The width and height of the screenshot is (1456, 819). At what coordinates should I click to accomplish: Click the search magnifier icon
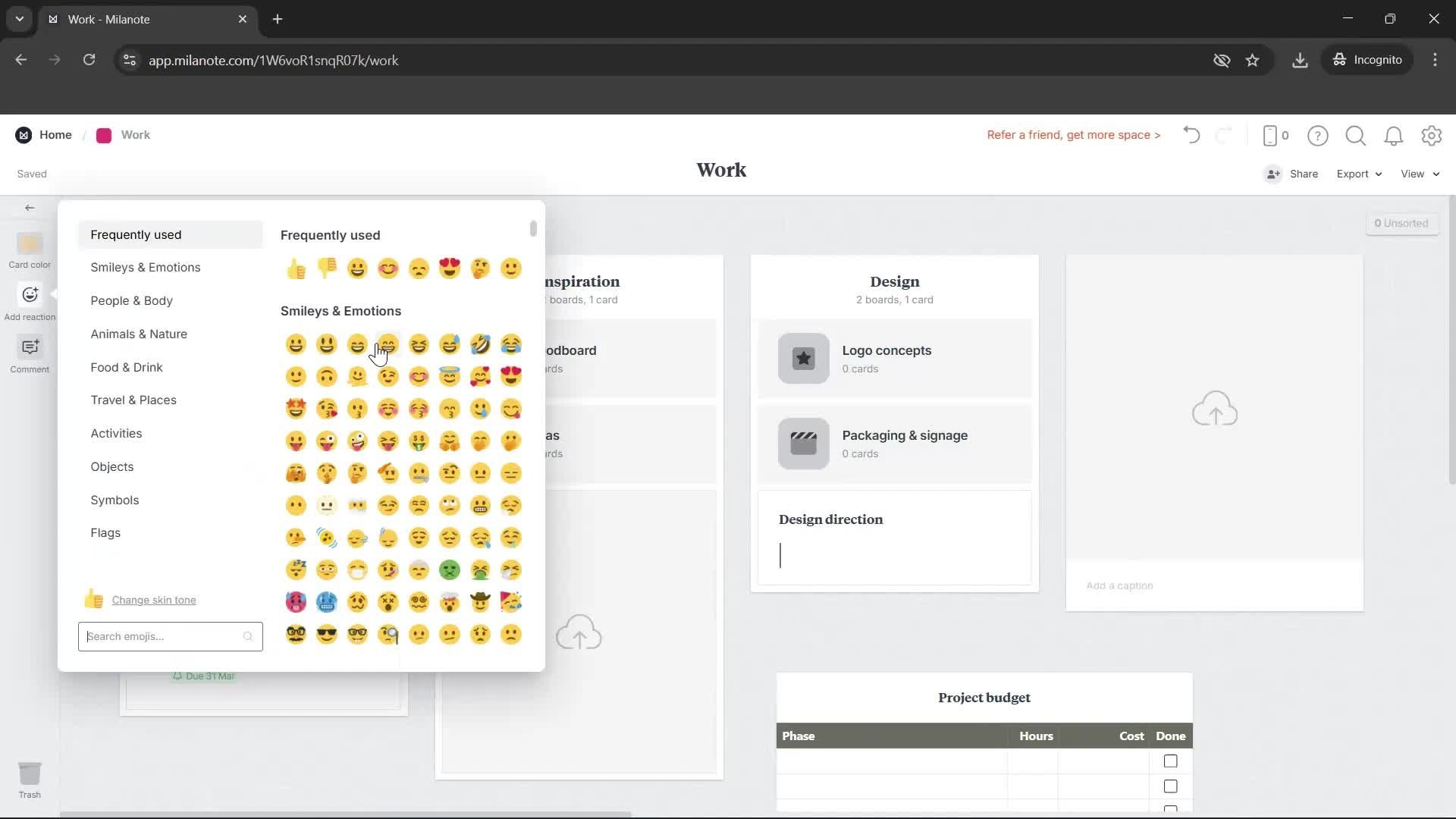[x=1356, y=136]
